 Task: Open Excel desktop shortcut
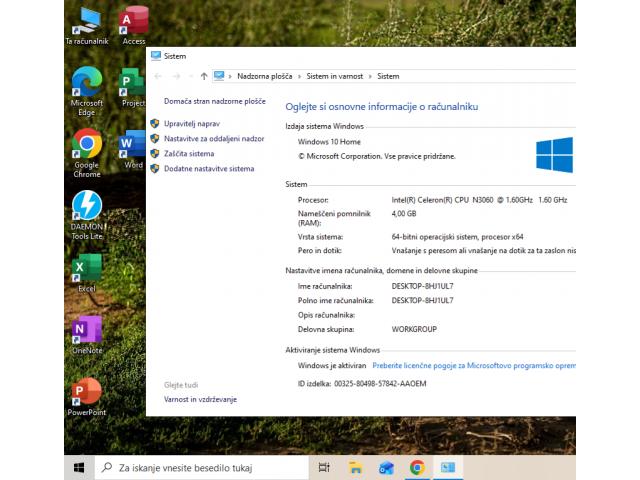(x=87, y=269)
